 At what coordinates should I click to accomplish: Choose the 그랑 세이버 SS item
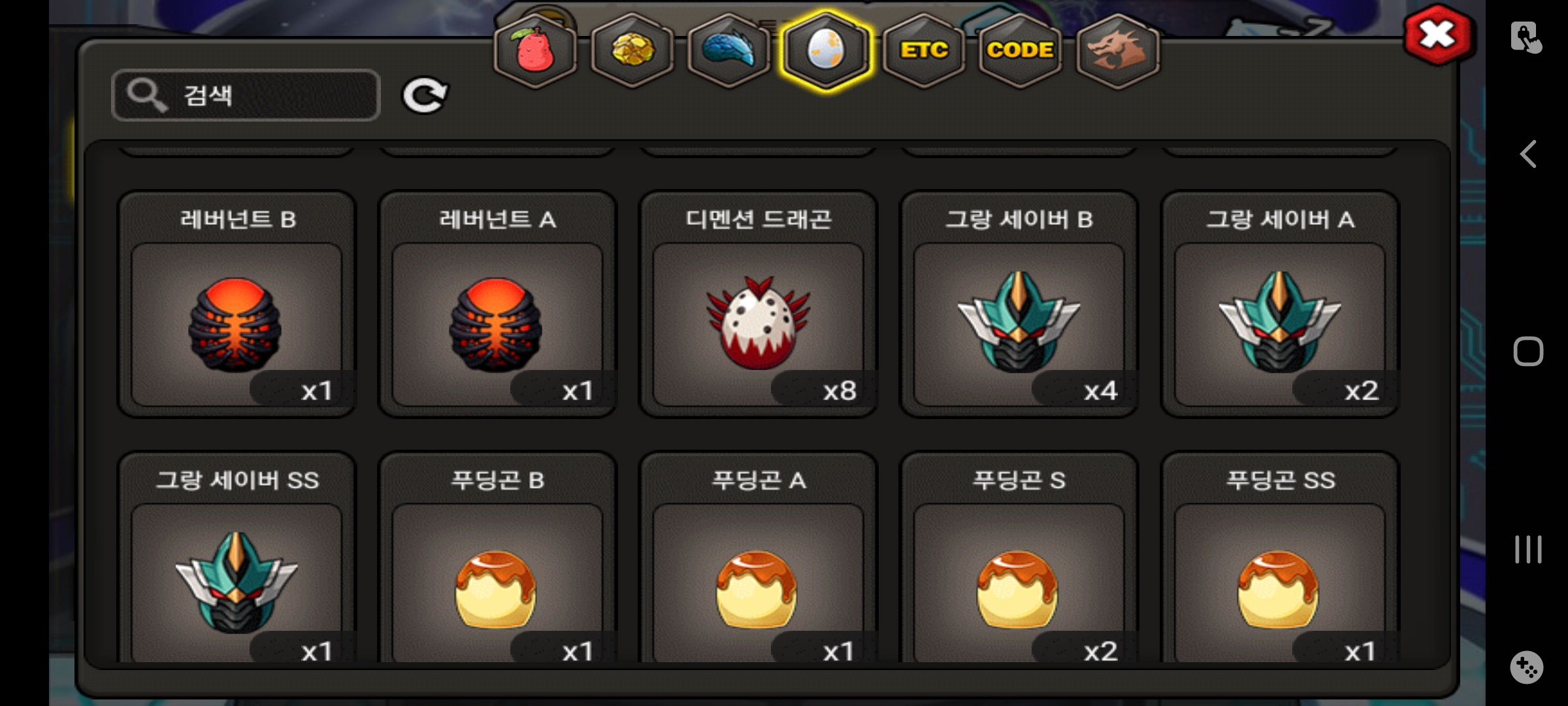[x=237, y=557]
